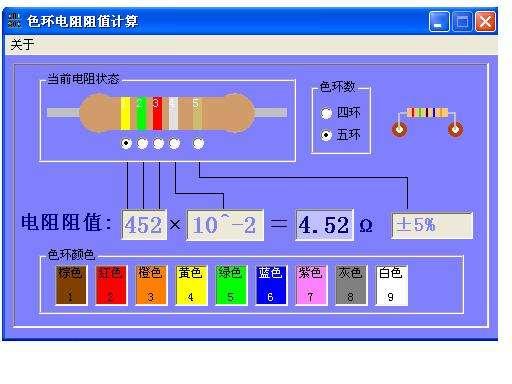Image resolution: width=512 pixels, height=384 pixels.
Task: Choose the 四环 four-band option
Action: coord(340,113)
